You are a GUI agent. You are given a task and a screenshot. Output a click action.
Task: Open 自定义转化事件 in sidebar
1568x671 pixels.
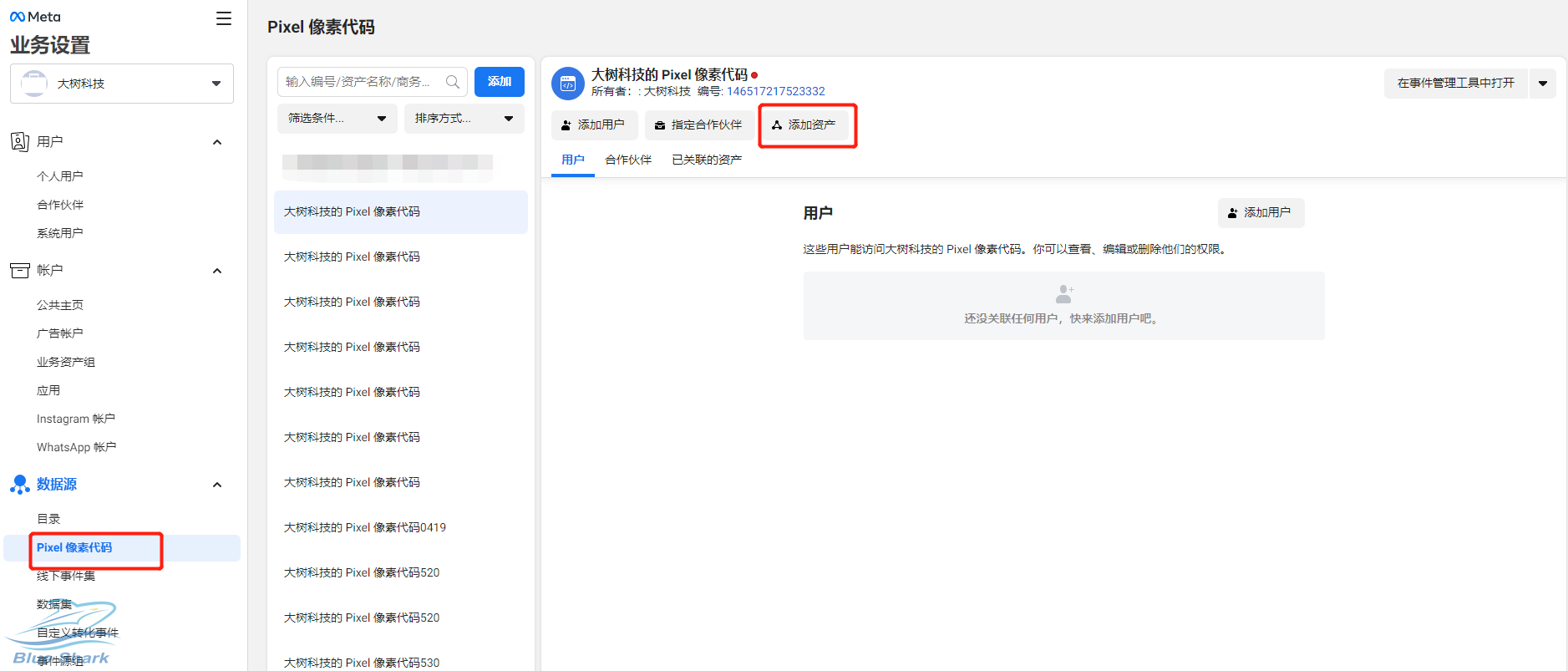click(78, 633)
